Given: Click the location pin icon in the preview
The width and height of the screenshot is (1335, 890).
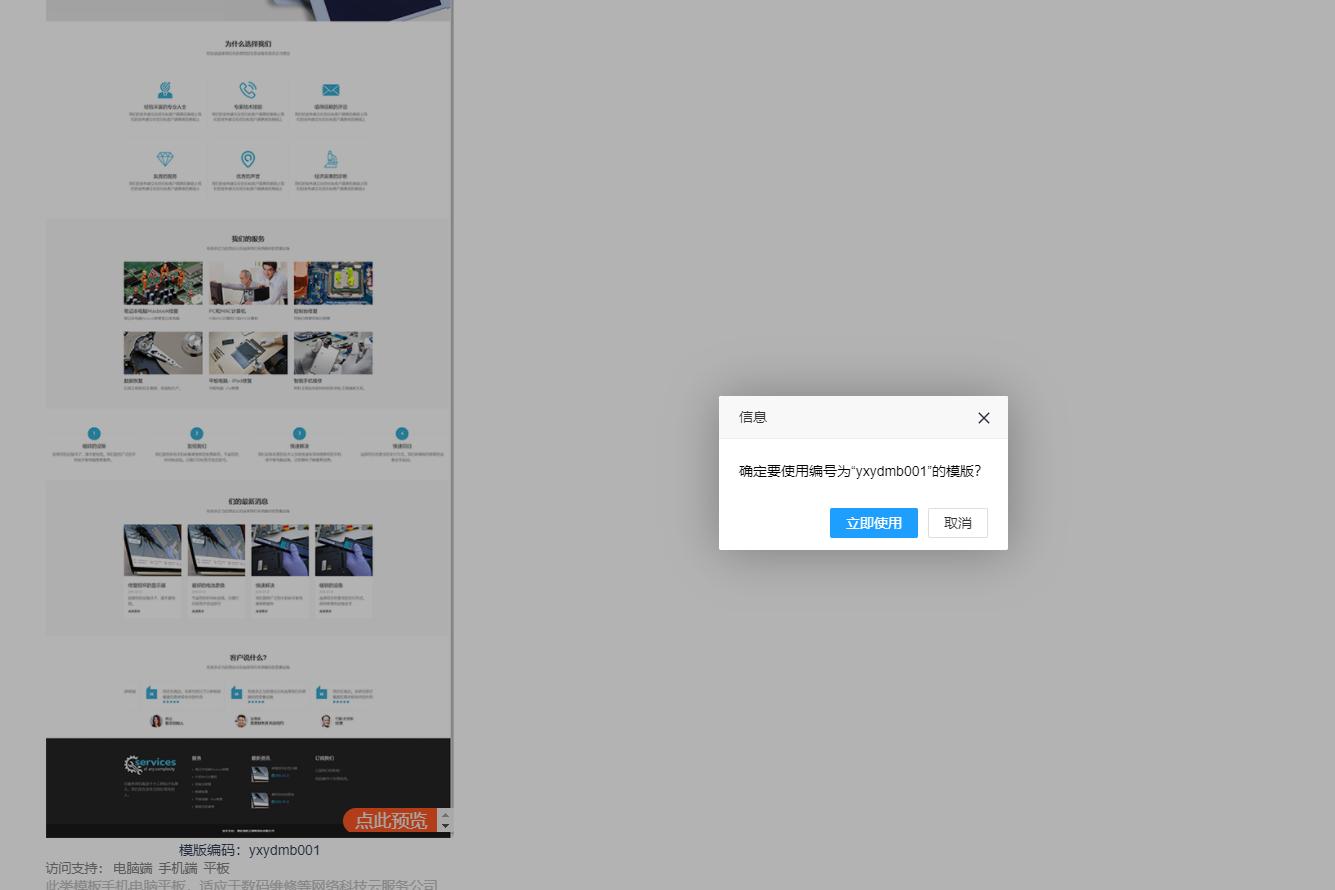Looking at the screenshot, I should click(248, 160).
